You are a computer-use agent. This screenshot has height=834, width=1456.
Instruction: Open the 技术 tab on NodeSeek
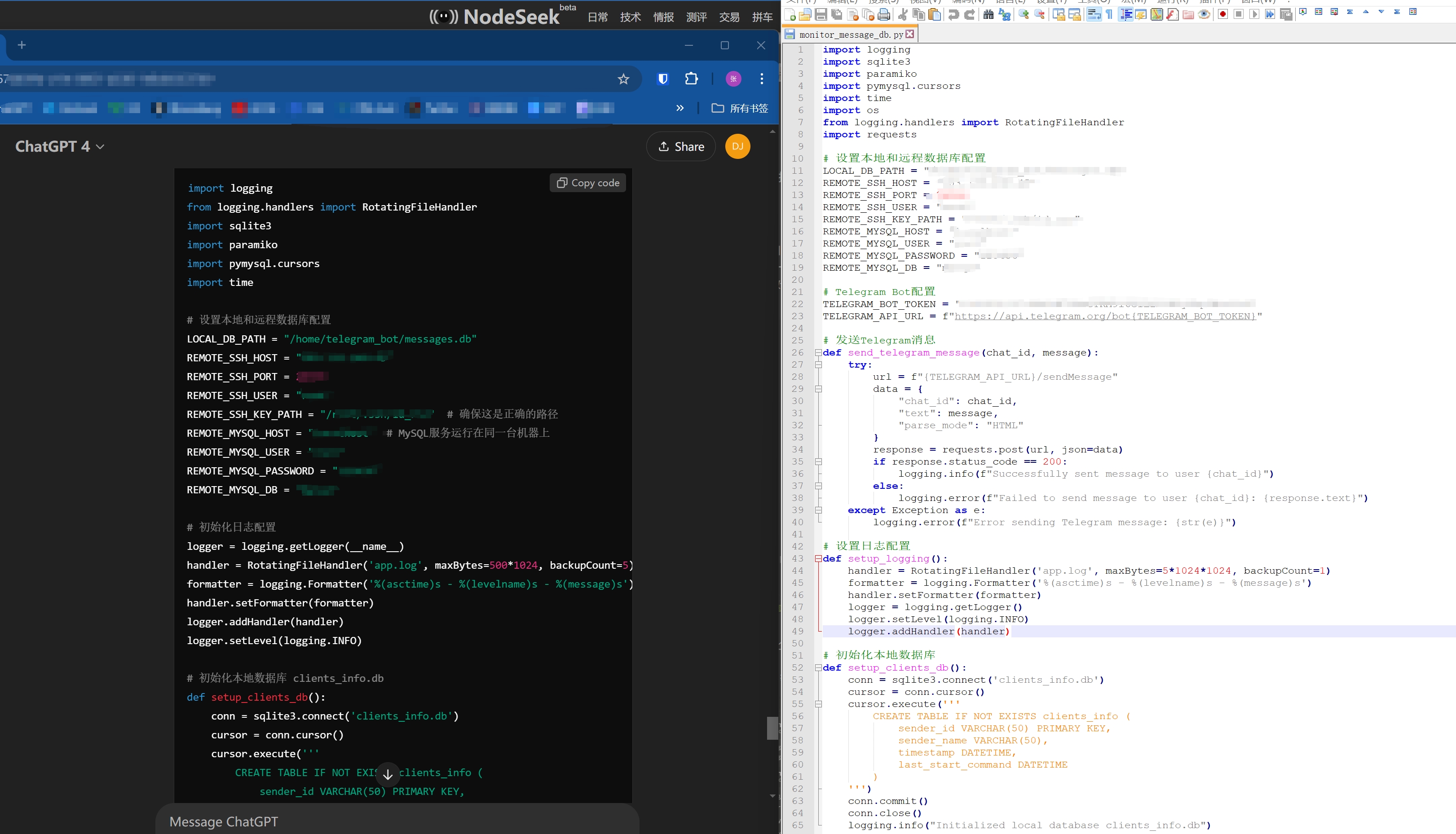point(630,17)
